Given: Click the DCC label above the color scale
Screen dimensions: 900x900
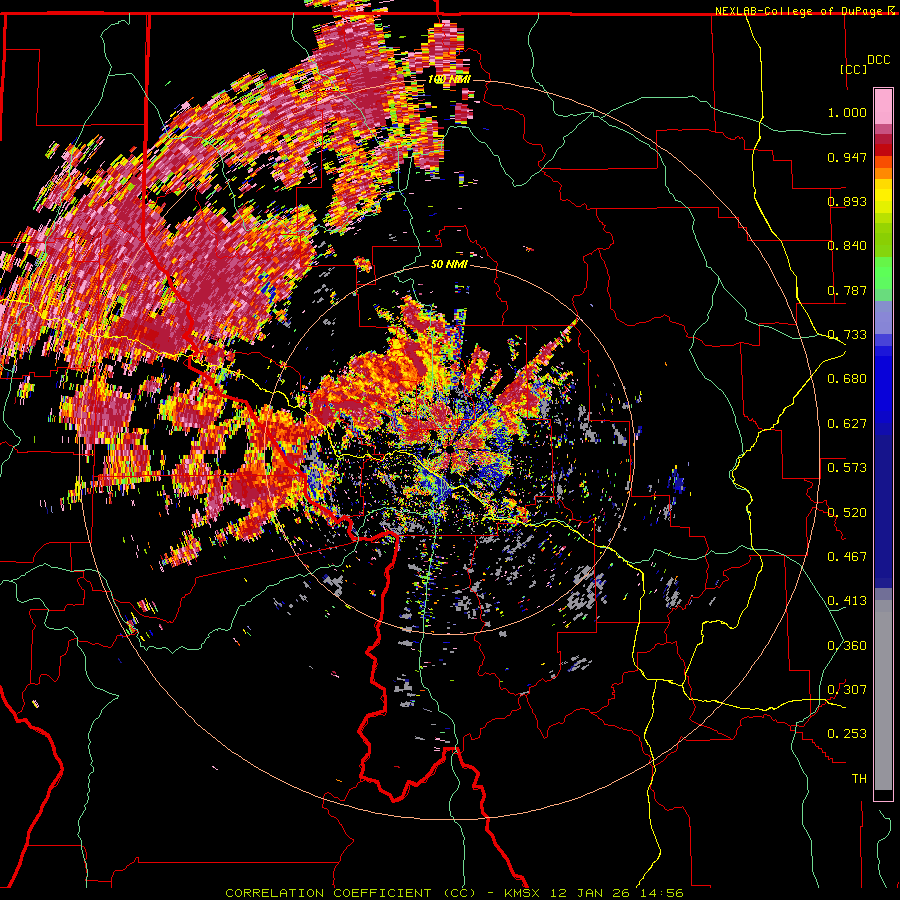Looking at the screenshot, I should (x=878, y=60).
